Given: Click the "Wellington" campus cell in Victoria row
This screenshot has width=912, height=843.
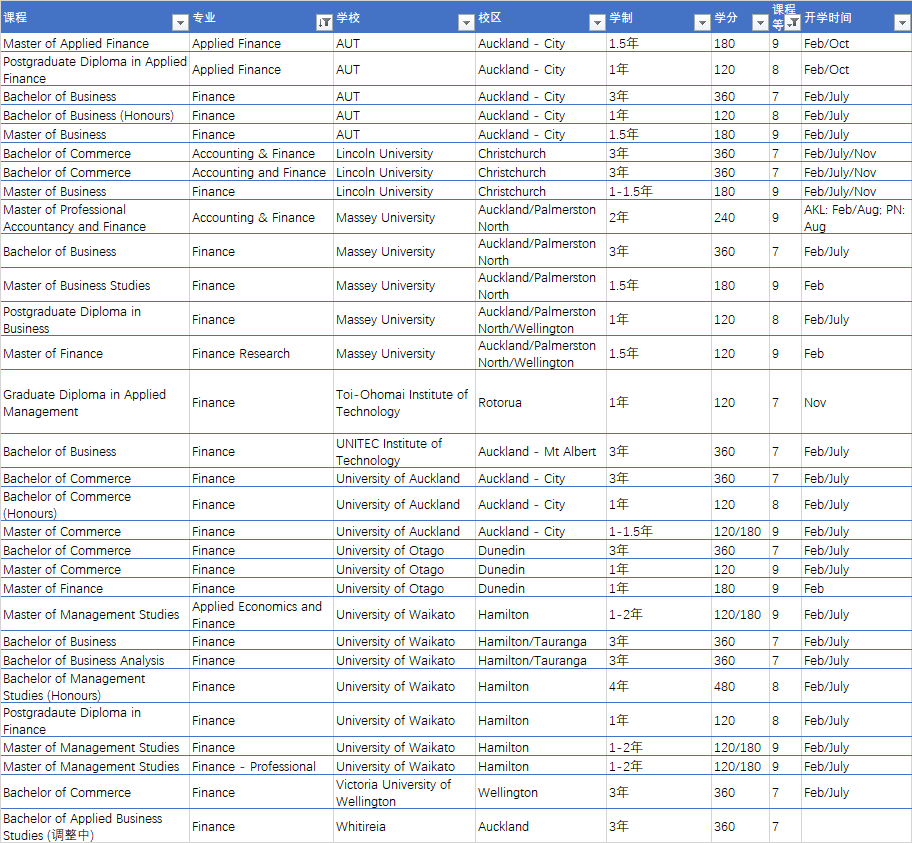Looking at the screenshot, I should 541,792.
